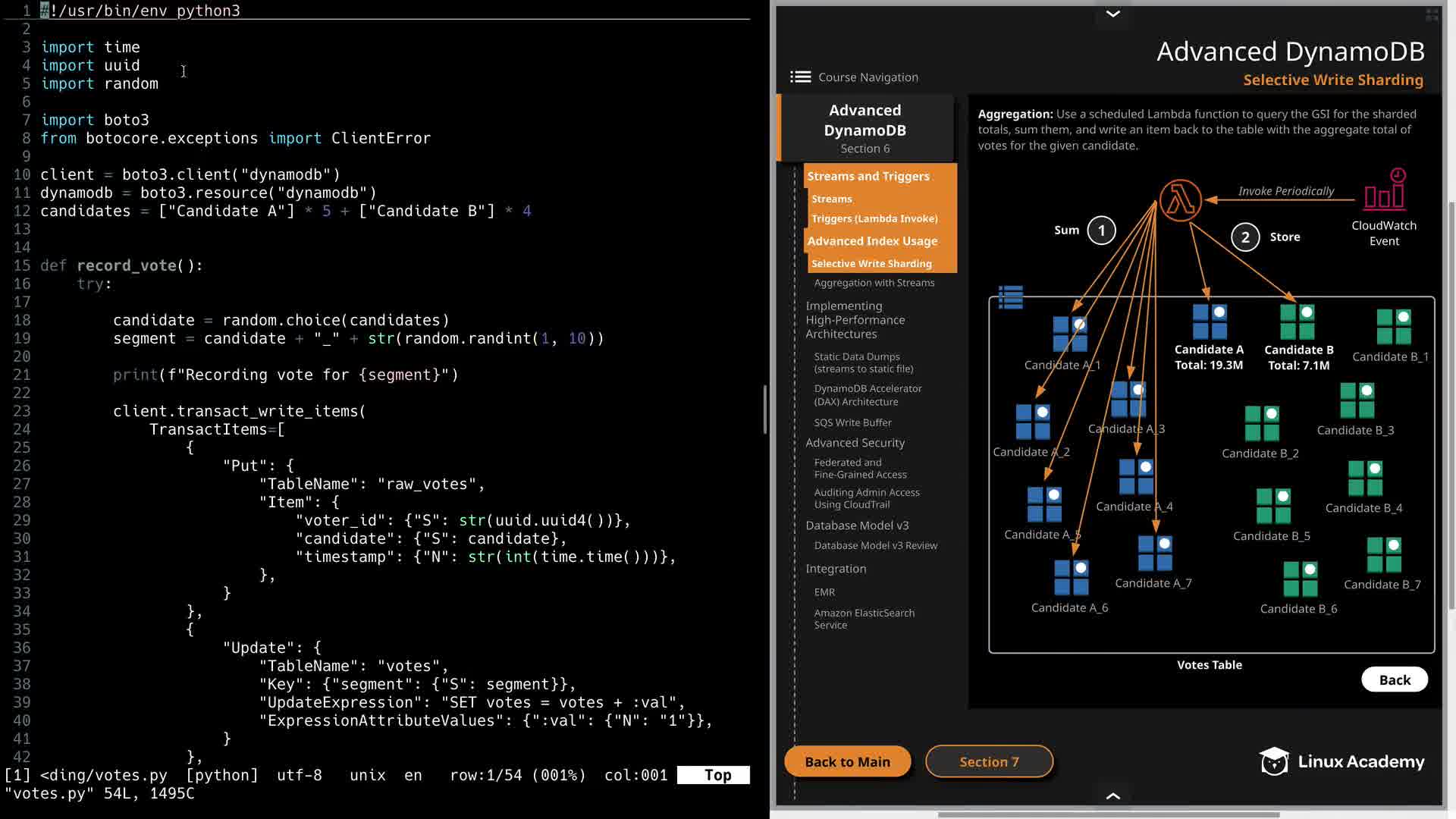The width and height of the screenshot is (1456, 819).
Task: Collapse the top chevron down arrow
Action: point(1112,14)
